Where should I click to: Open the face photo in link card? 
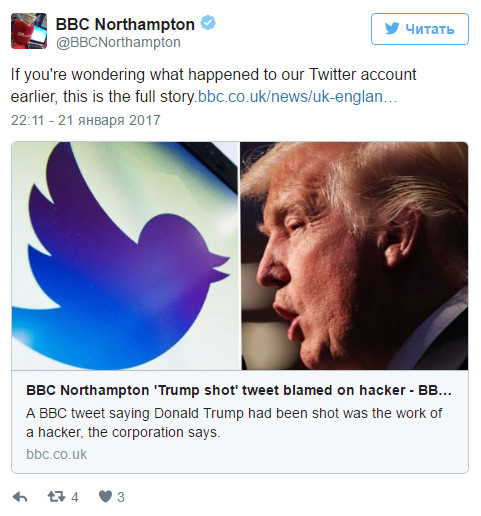coord(355,256)
